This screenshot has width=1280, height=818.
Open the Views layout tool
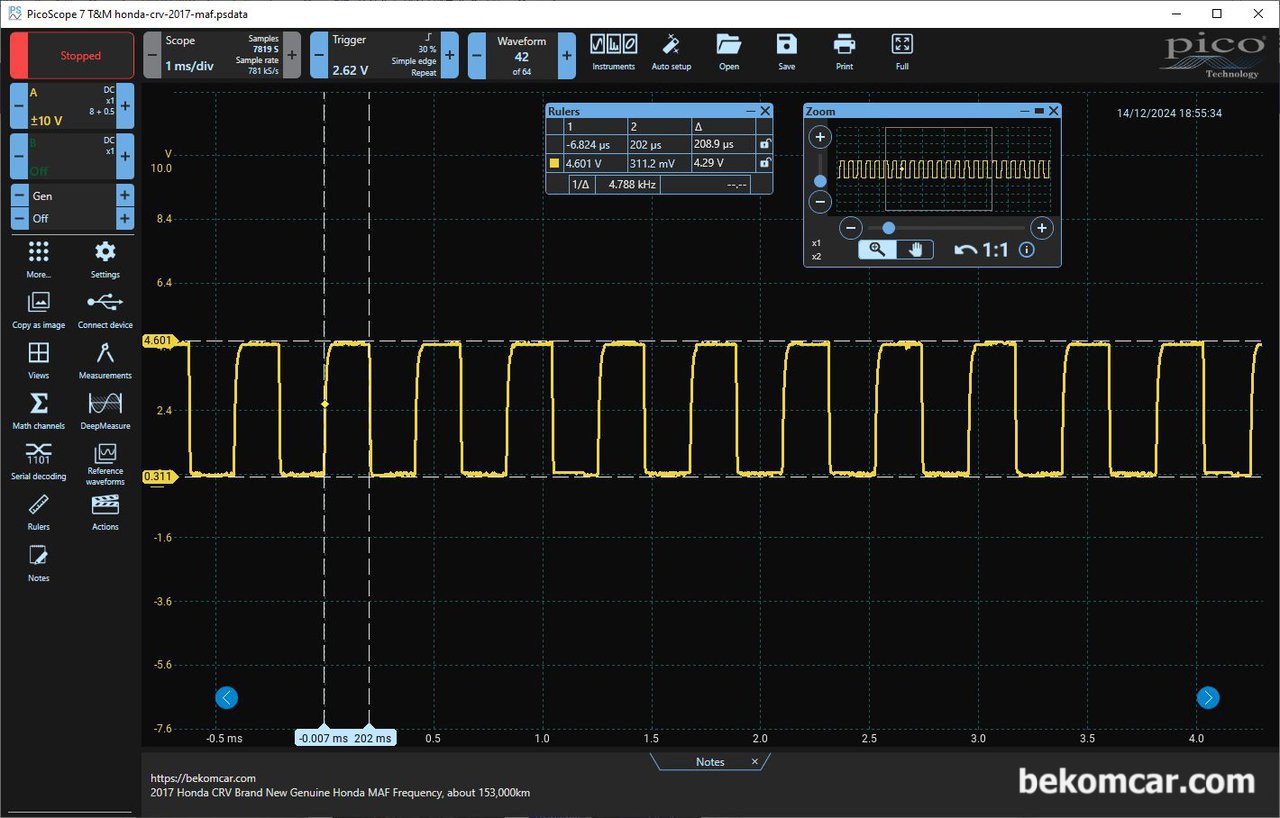[38, 360]
